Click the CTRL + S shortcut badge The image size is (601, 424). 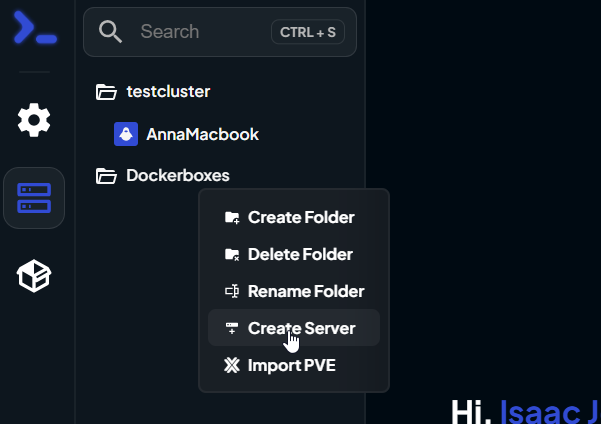click(x=308, y=32)
